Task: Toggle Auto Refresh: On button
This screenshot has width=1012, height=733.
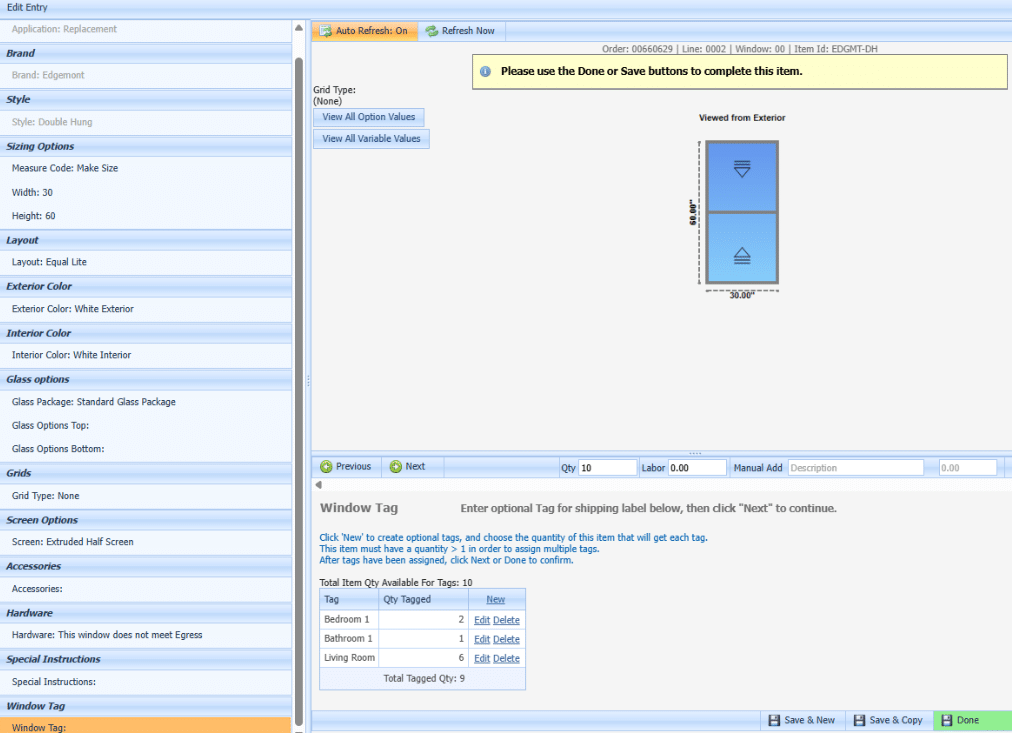Action: [364, 31]
